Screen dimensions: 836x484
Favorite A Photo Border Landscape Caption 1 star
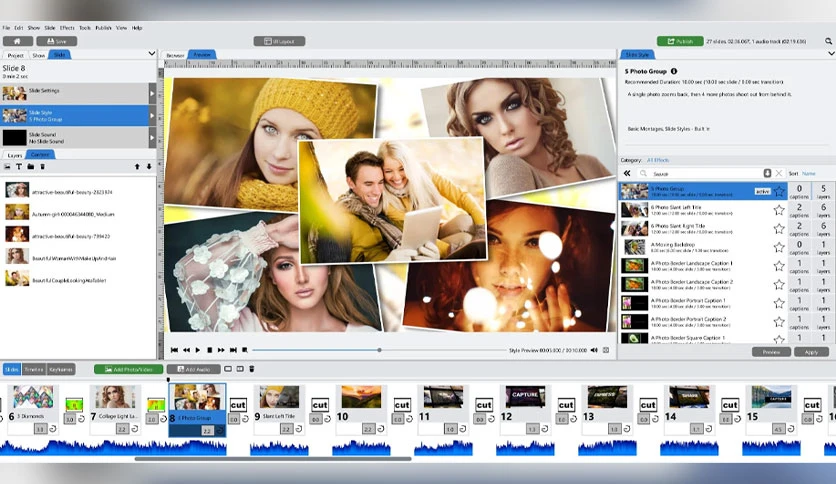point(779,266)
